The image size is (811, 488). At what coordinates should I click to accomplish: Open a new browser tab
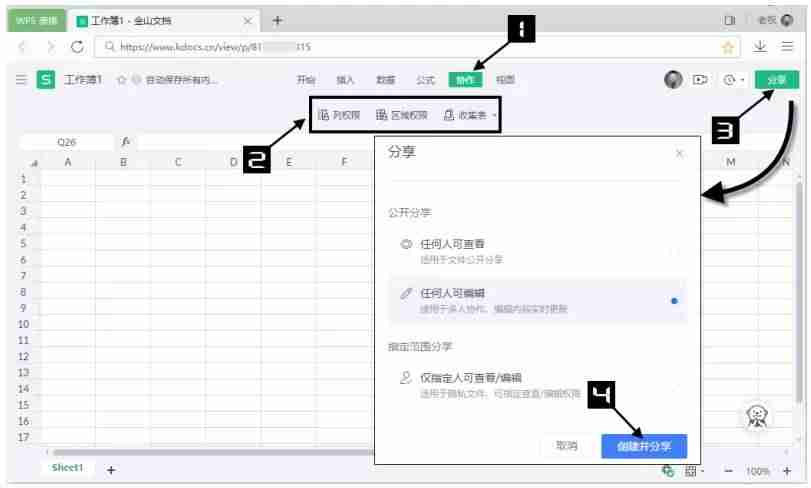point(277,21)
